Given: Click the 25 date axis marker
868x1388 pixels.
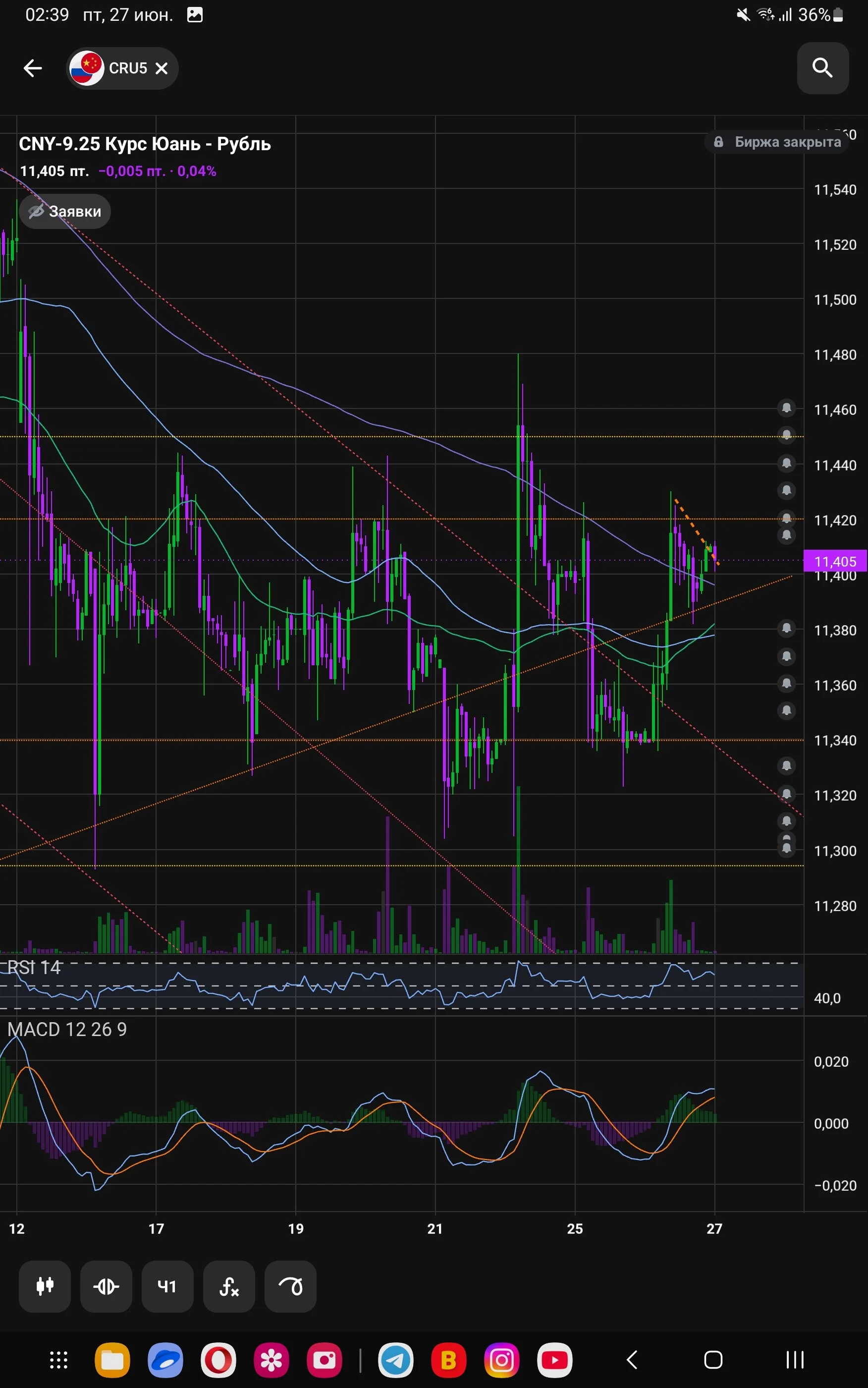Looking at the screenshot, I should [575, 1228].
